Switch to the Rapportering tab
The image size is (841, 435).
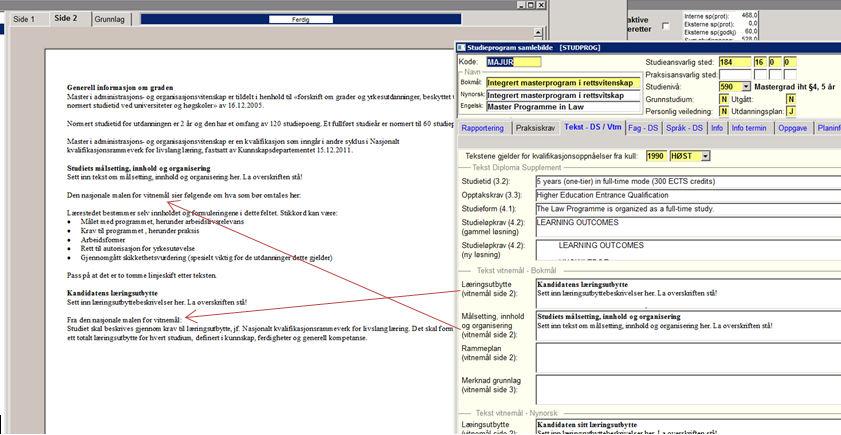click(x=483, y=128)
